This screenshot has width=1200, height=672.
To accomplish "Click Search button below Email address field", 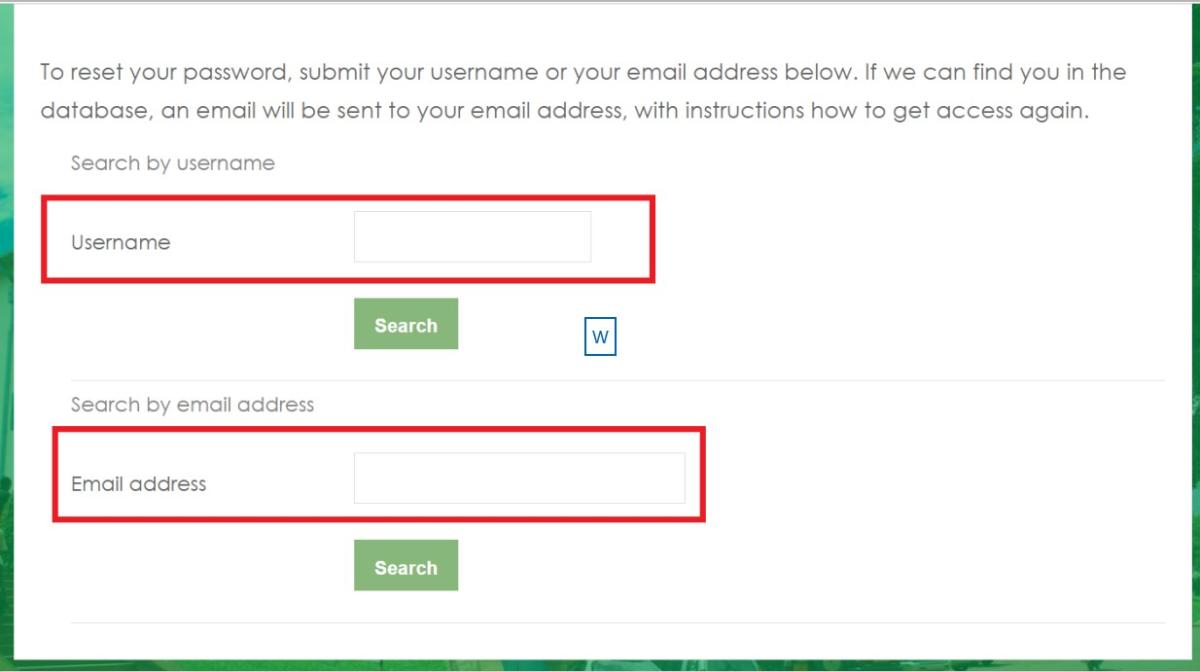I will 406,566.
